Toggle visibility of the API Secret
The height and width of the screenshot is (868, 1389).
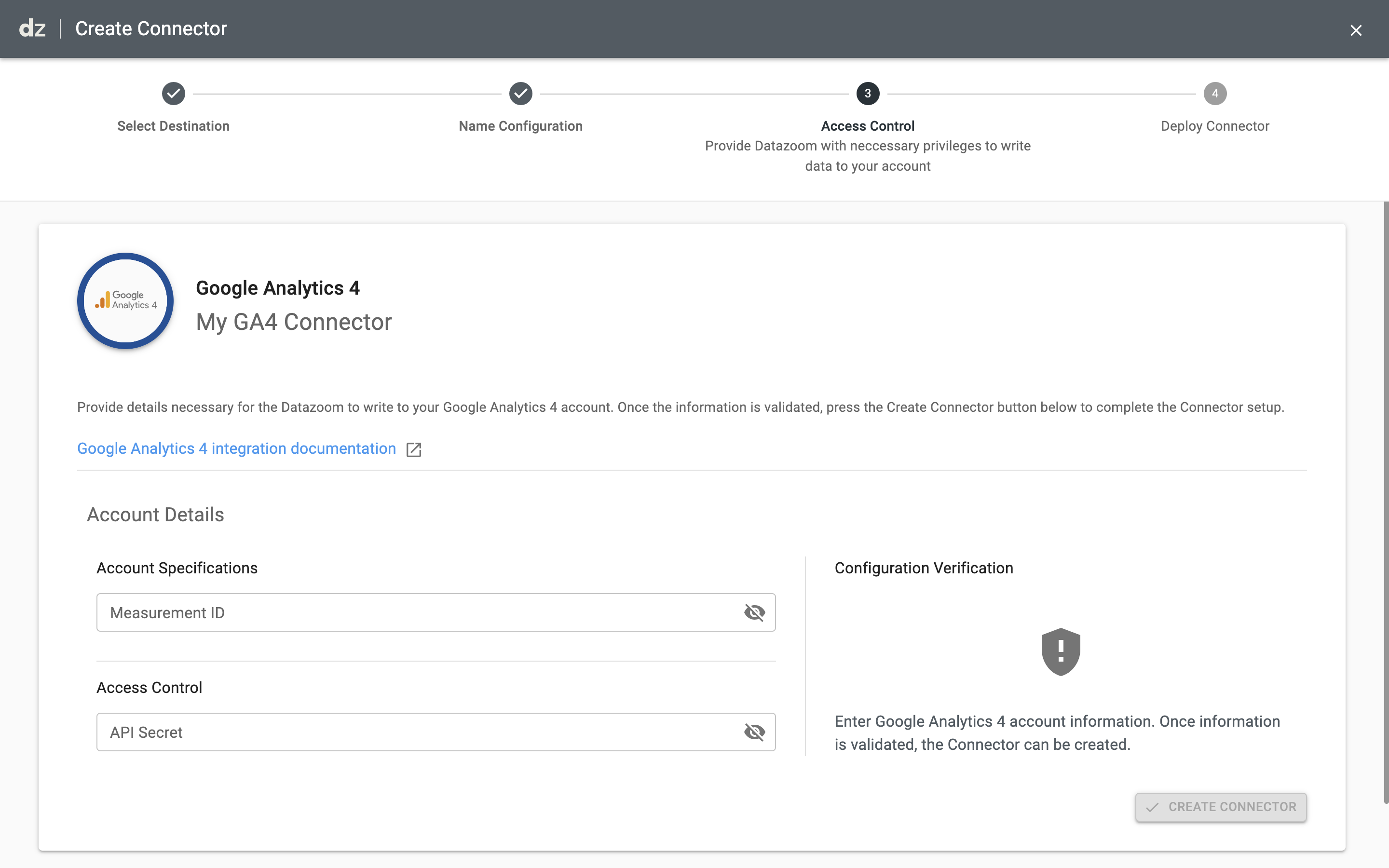pyautogui.click(x=755, y=732)
